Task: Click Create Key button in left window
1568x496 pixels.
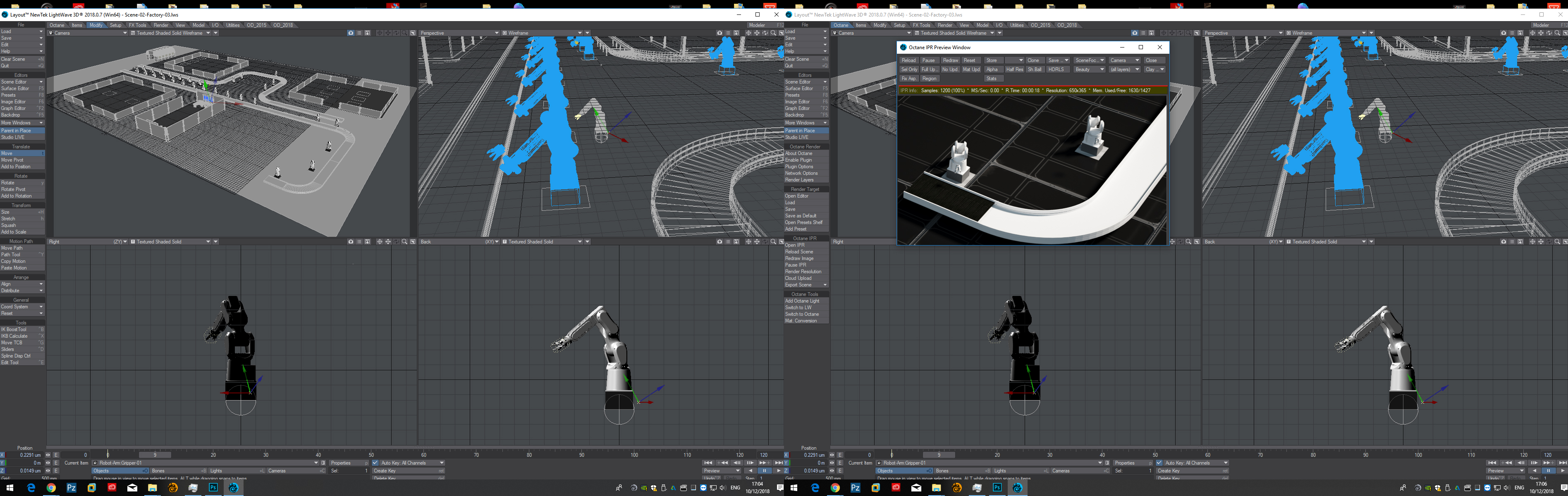Action: pyautogui.click(x=408, y=470)
